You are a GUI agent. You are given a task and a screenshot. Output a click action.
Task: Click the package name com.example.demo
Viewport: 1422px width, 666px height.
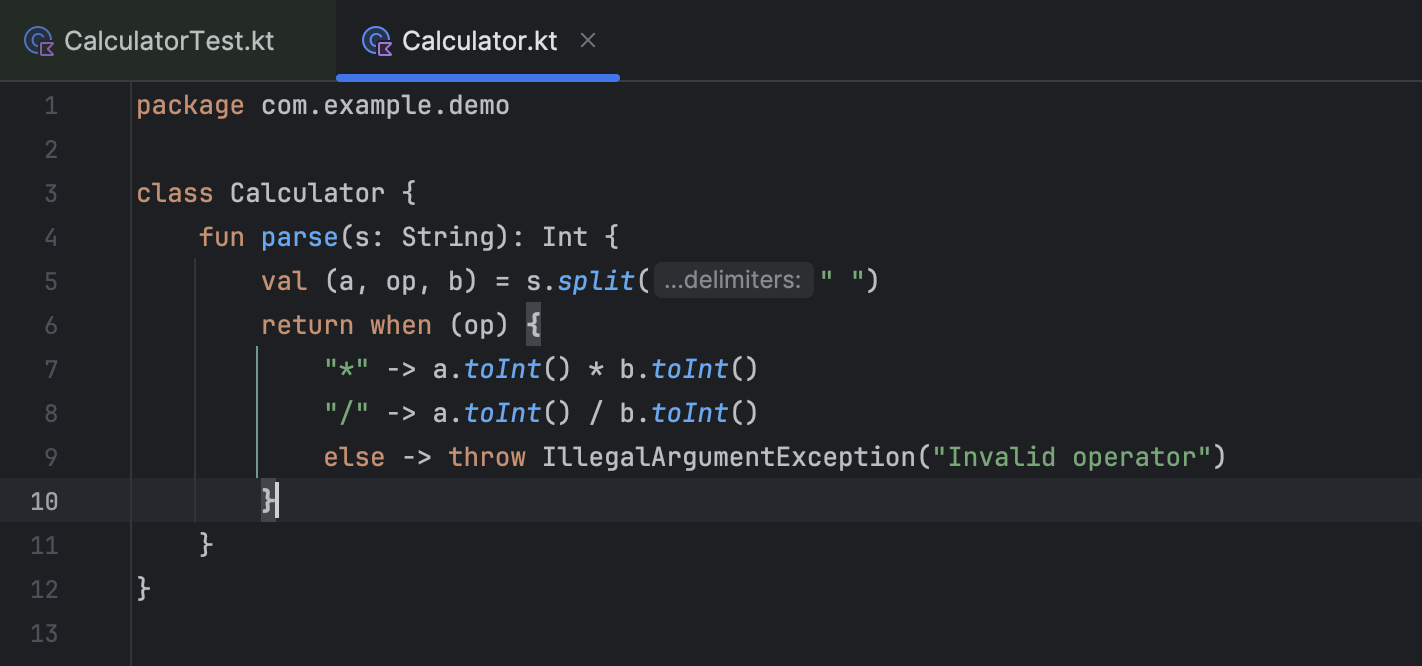pos(385,105)
